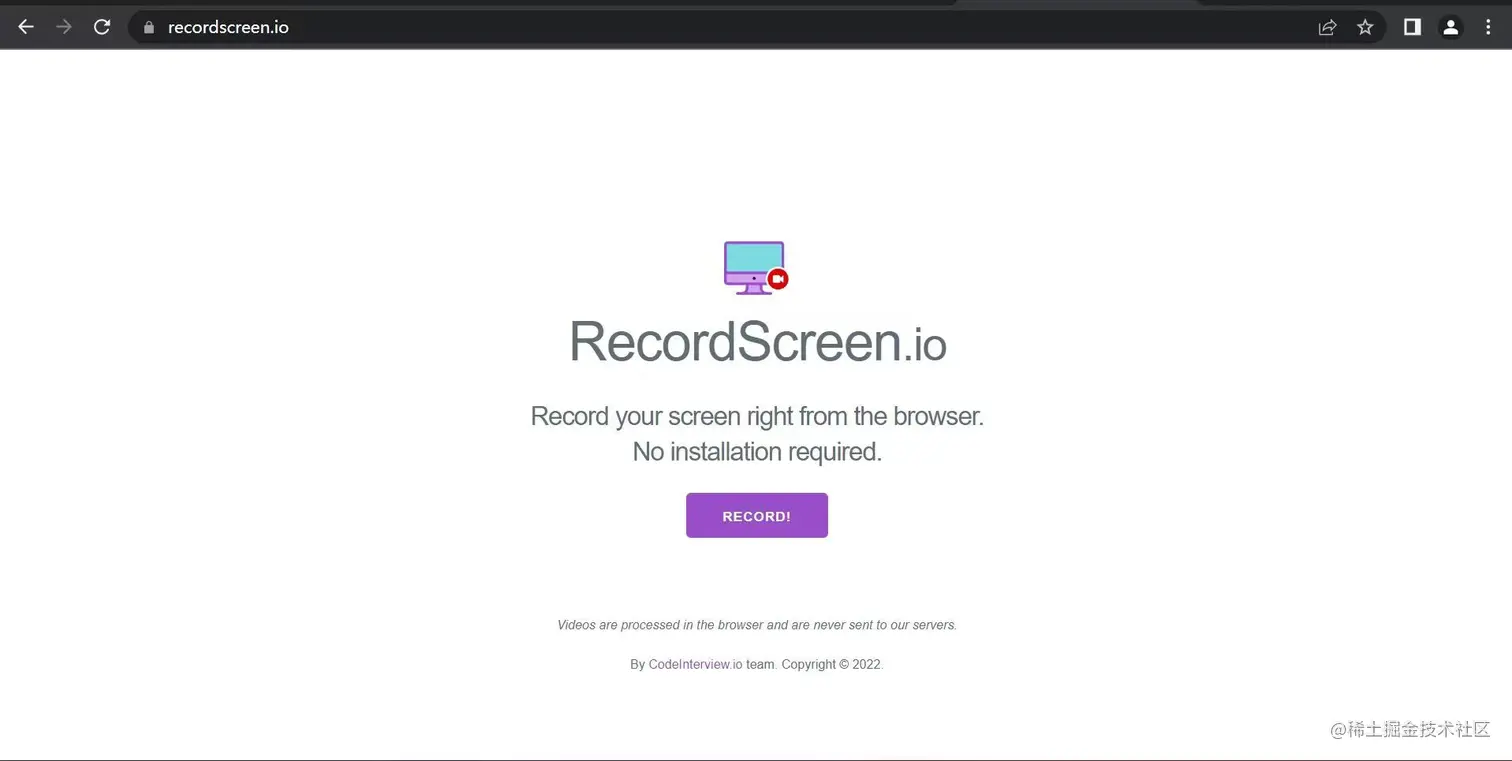Open the browser profile menu
1512x761 pixels.
(x=1450, y=27)
